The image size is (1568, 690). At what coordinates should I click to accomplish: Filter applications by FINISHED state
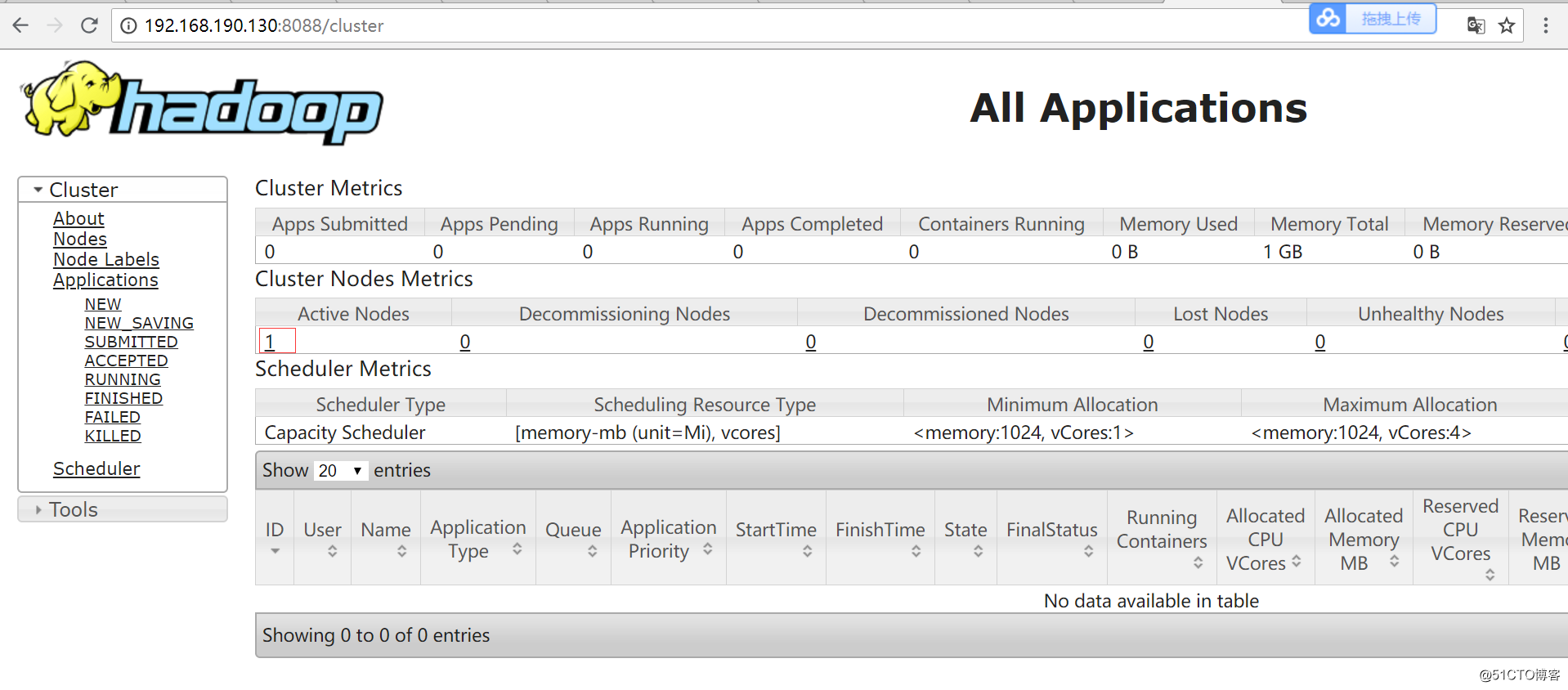click(123, 398)
